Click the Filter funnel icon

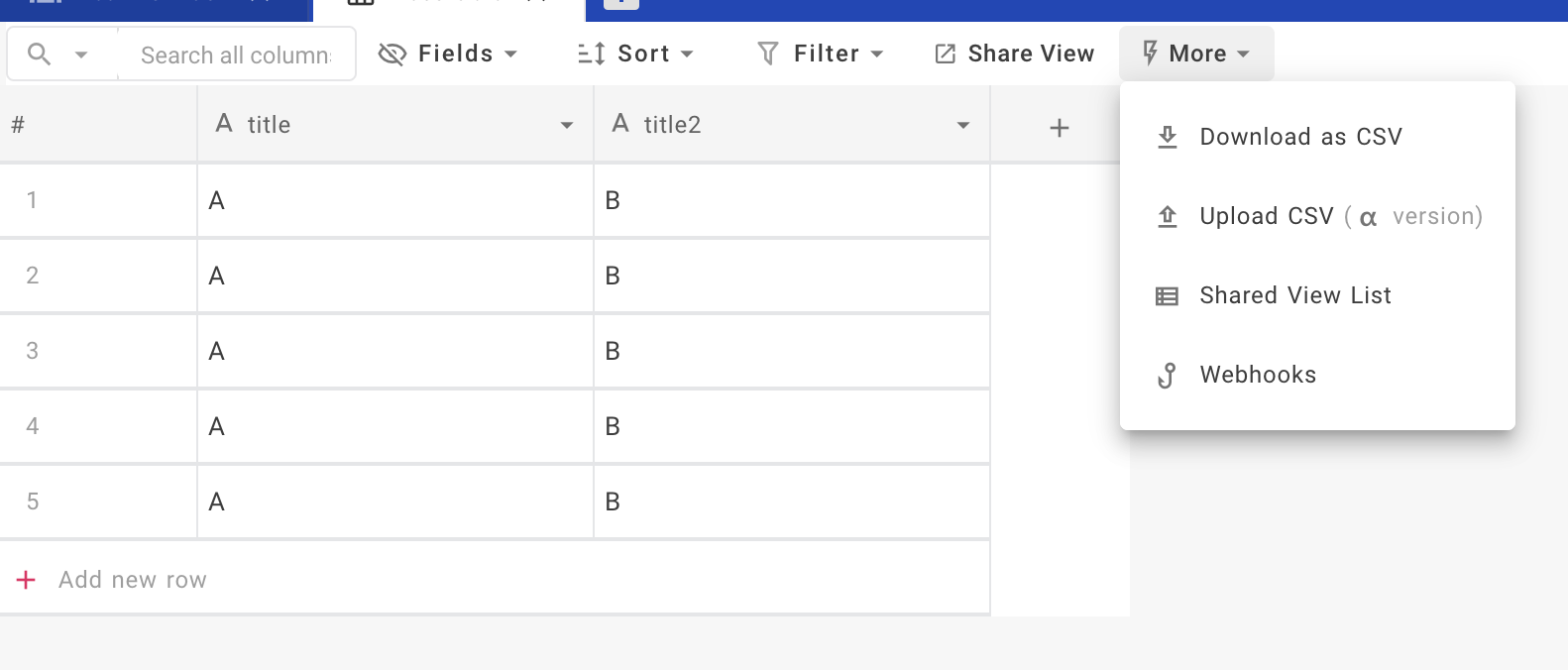(x=767, y=54)
